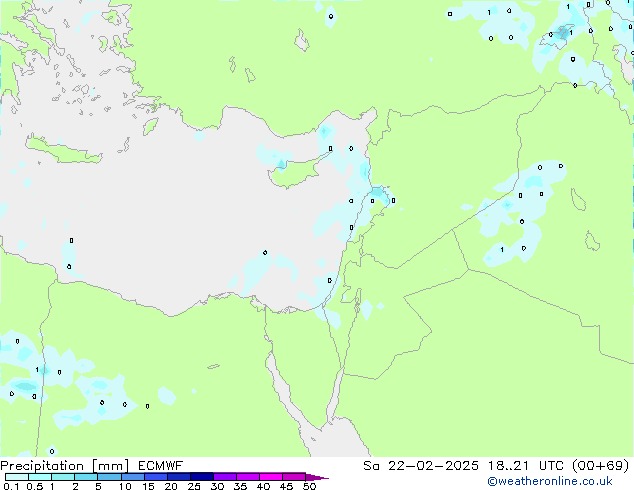Screen dimensions: 634x490
Task: Click the legend value '30'
Action: 218,486
